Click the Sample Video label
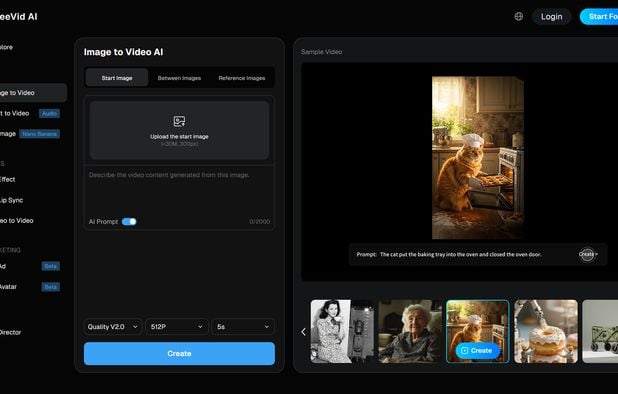The height and width of the screenshot is (394, 618). (322, 52)
